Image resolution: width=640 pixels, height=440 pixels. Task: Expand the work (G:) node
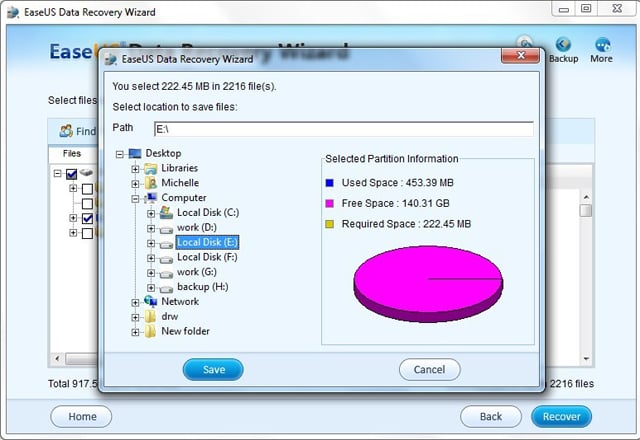tap(151, 273)
